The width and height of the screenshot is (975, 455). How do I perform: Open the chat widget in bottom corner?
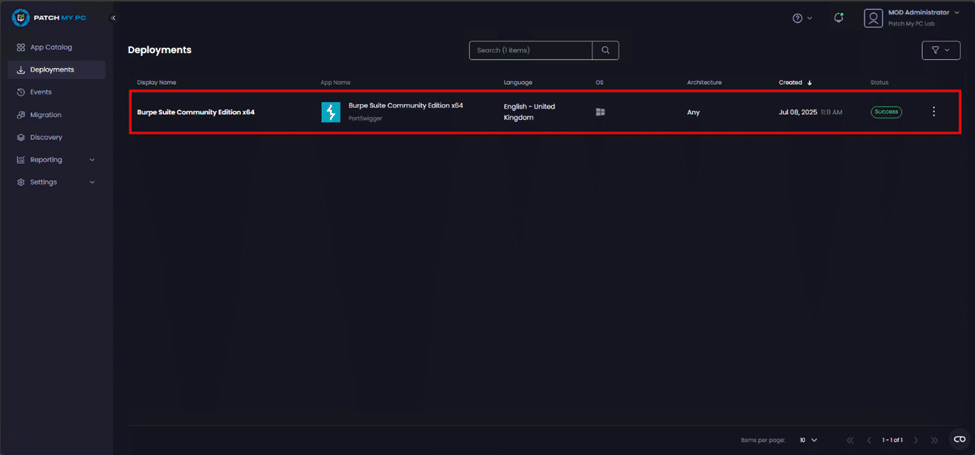[959, 439]
